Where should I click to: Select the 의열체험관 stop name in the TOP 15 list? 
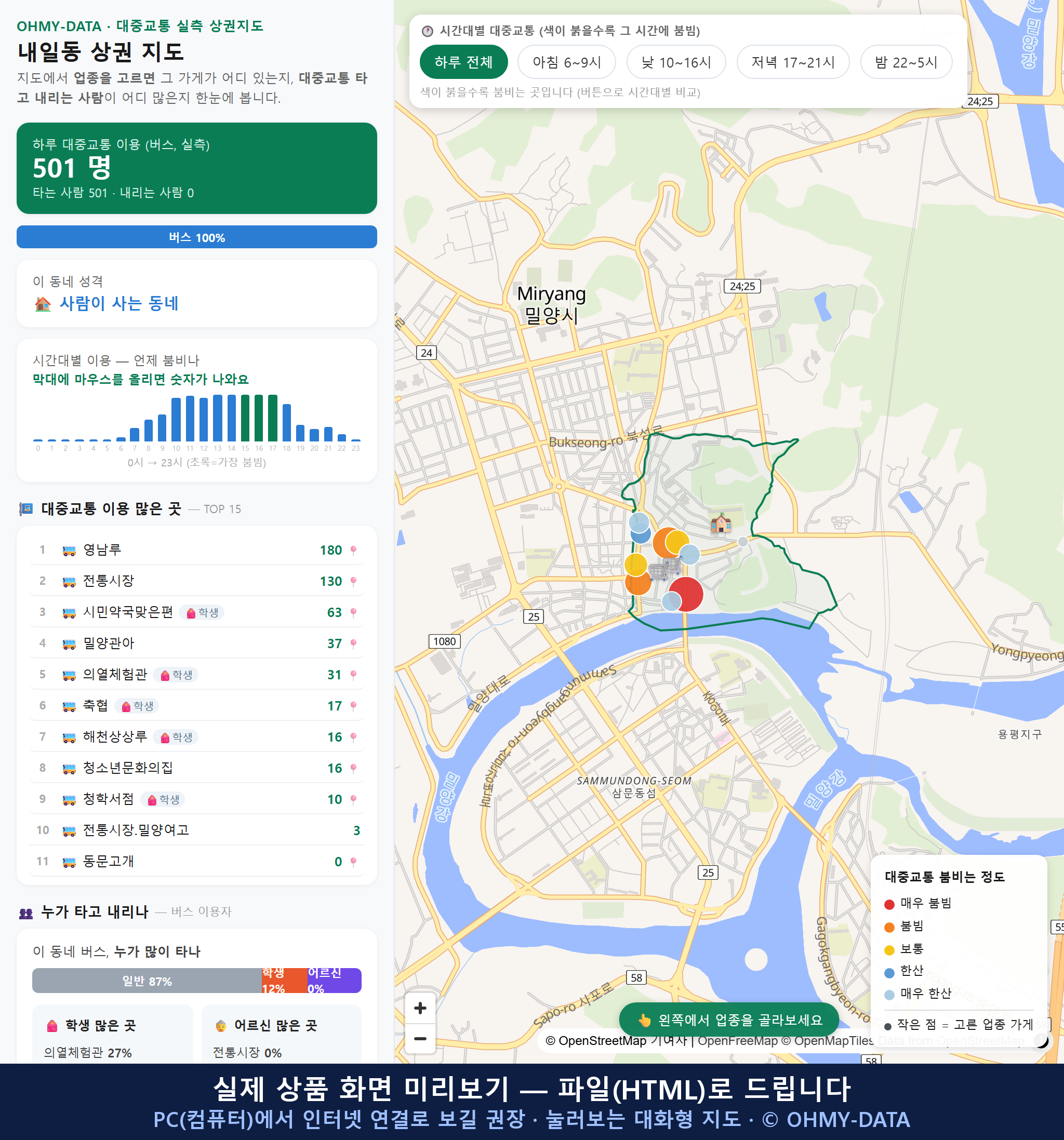click(x=115, y=674)
